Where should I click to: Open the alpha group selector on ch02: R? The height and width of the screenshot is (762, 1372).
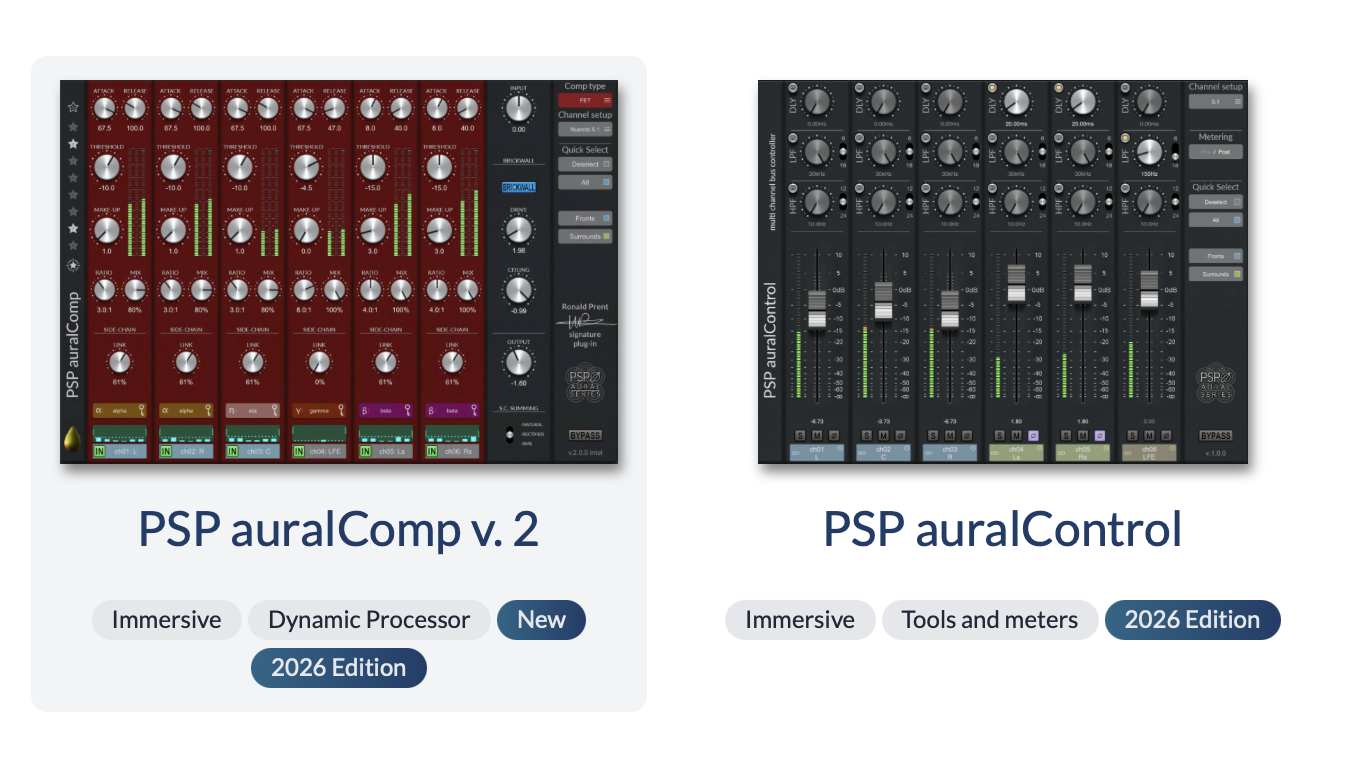(x=186, y=411)
